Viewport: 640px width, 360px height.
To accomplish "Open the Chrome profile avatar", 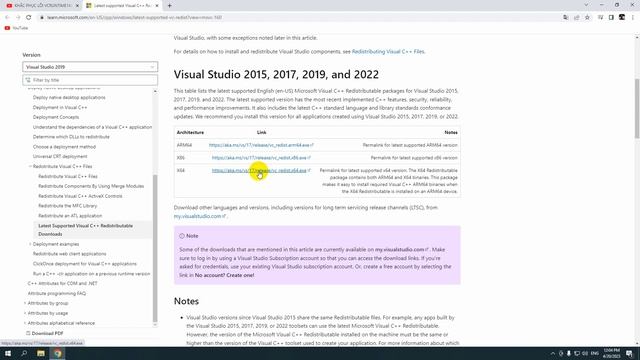I will 622,18.
